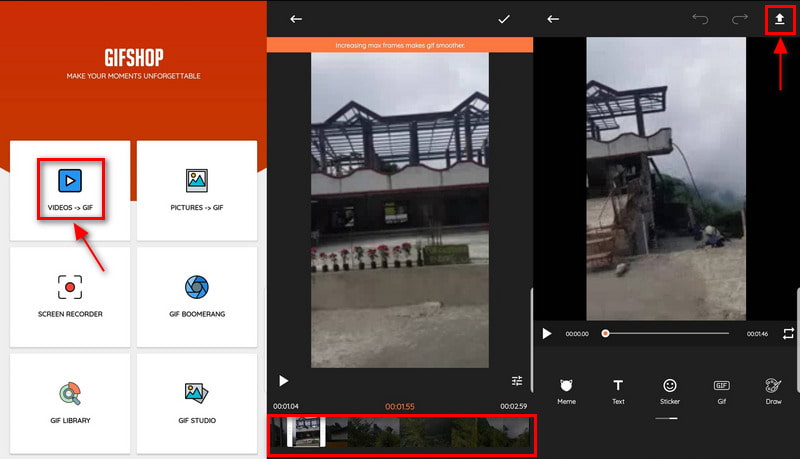Open the Videos -> GIF converter

point(70,189)
